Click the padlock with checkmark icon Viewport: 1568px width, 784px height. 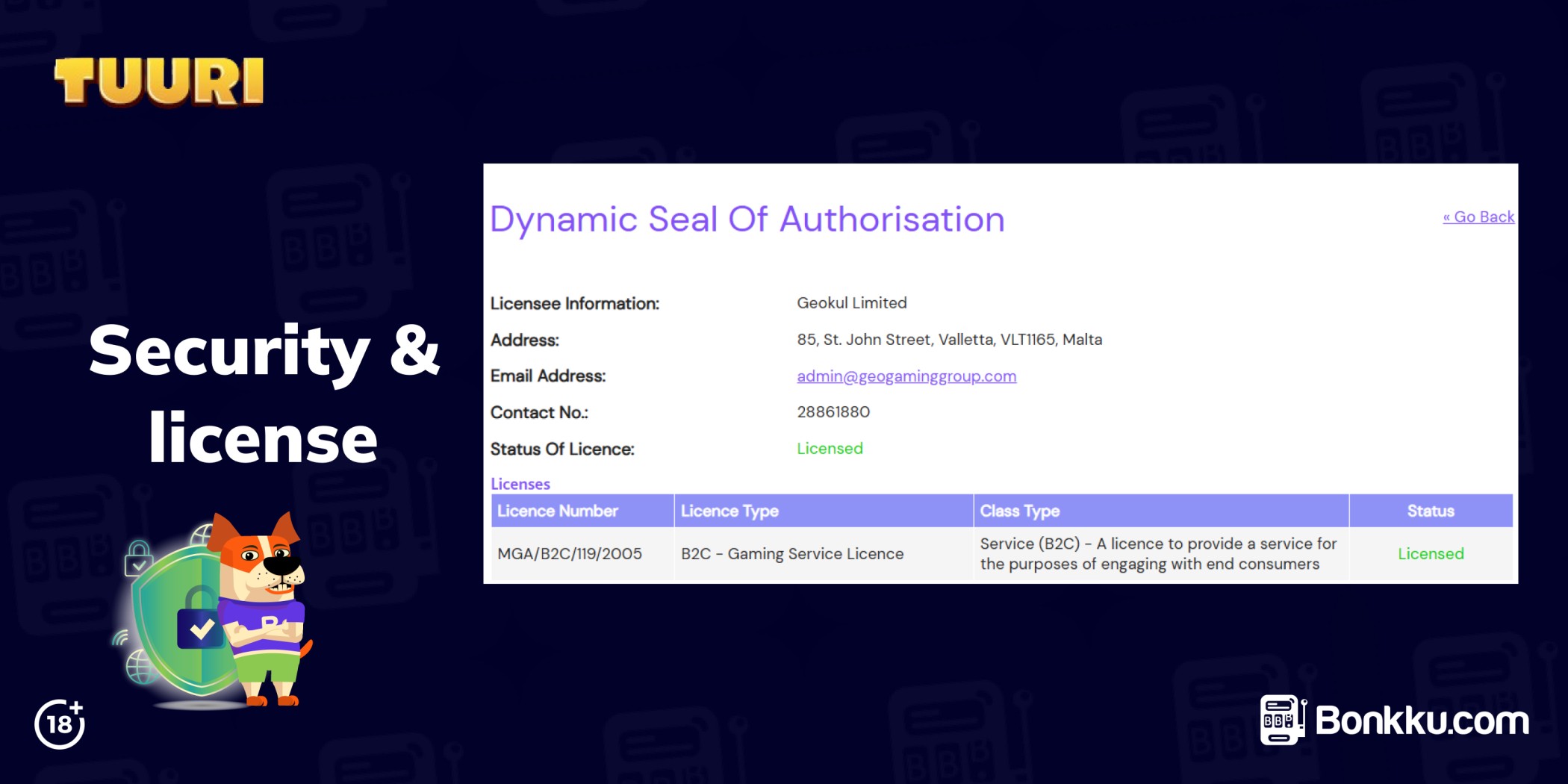(199, 621)
